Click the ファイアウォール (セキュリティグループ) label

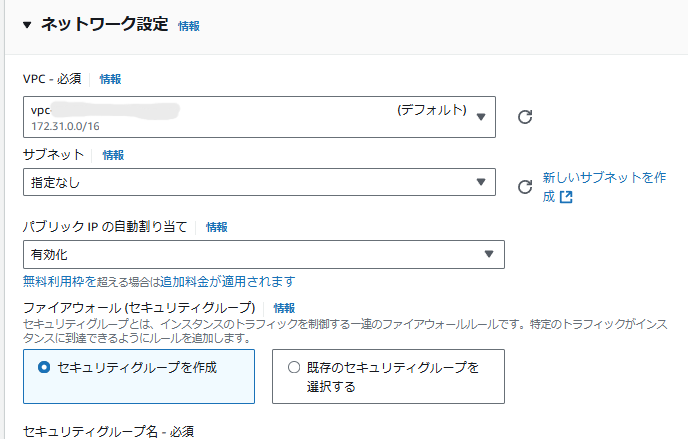[139, 307]
